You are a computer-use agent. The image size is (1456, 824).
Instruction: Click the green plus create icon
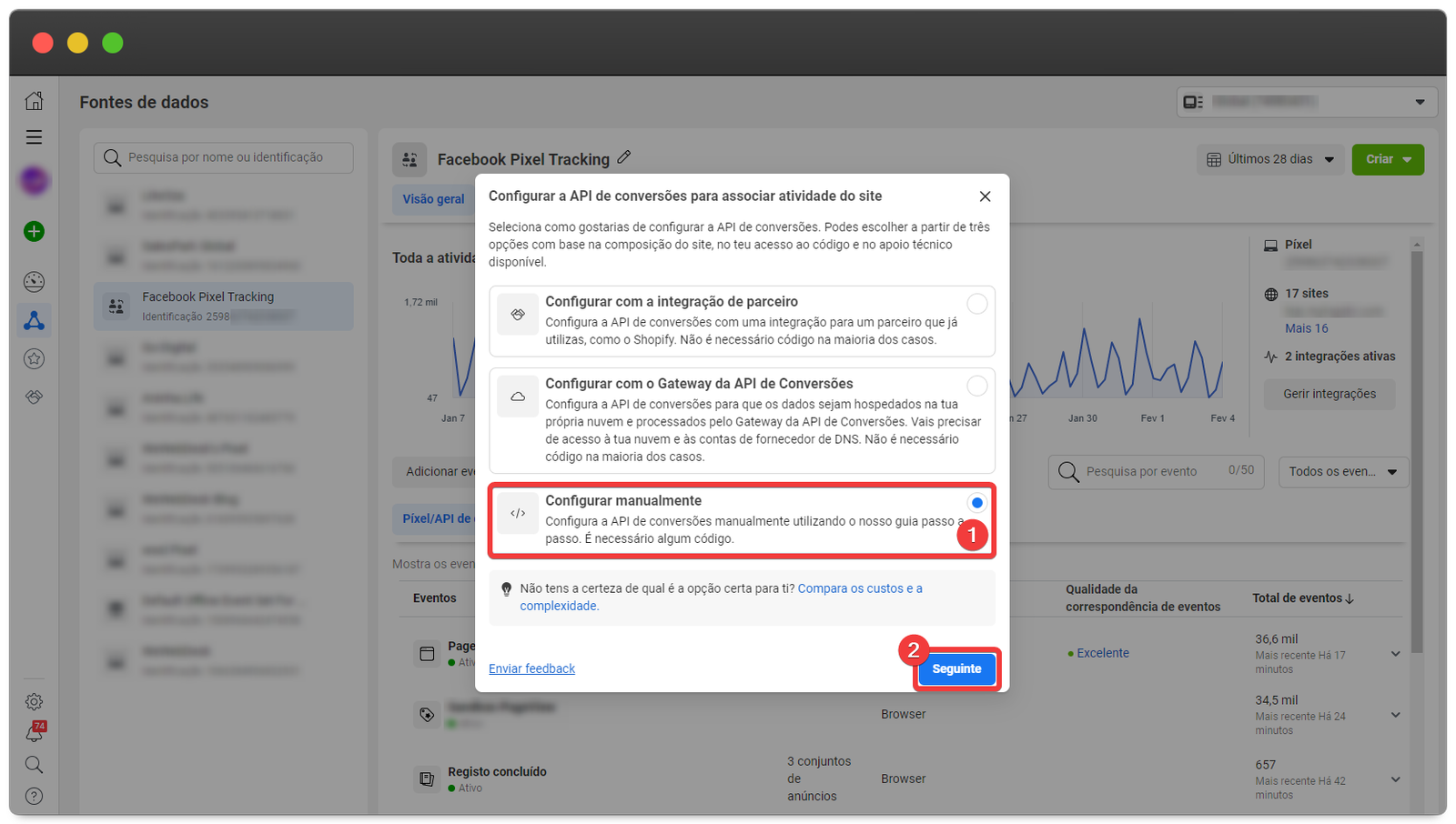(34, 232)
